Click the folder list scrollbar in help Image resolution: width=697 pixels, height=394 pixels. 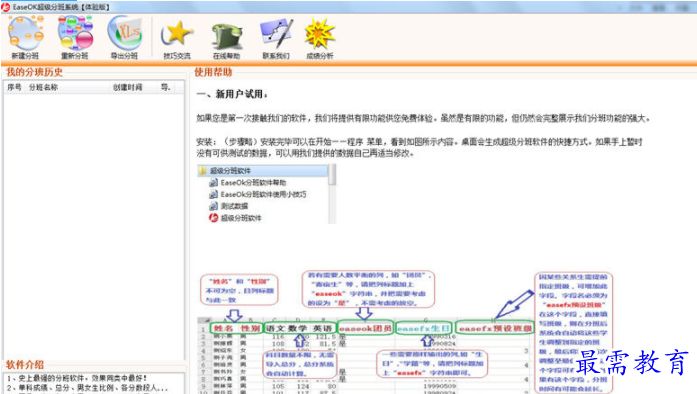332,193
